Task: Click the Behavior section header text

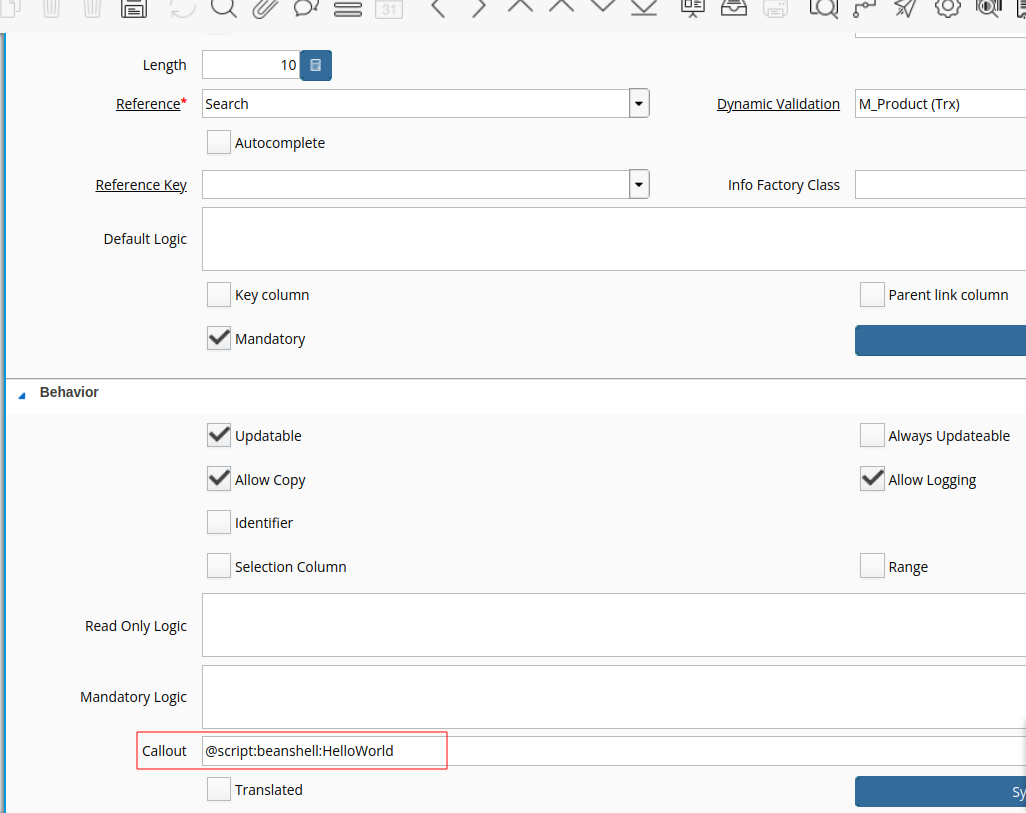Action: (x=69, y=392)
